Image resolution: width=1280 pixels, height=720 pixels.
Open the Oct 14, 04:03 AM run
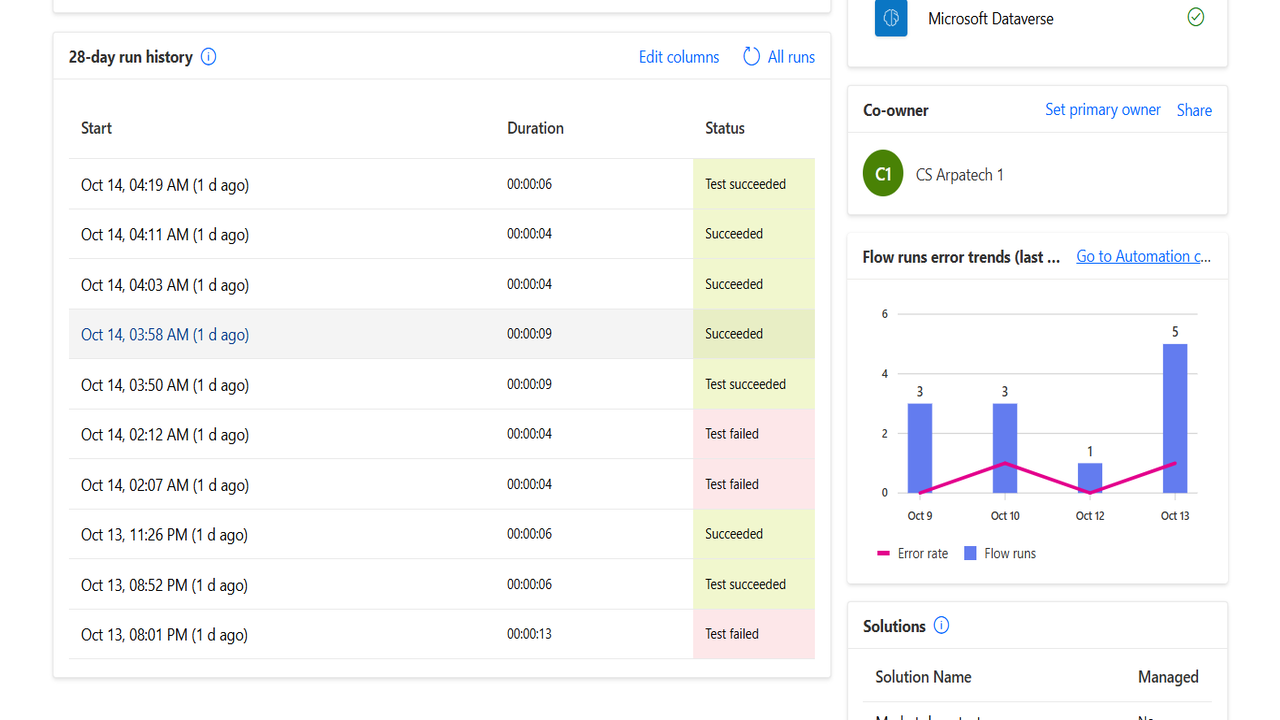(165, 285)
